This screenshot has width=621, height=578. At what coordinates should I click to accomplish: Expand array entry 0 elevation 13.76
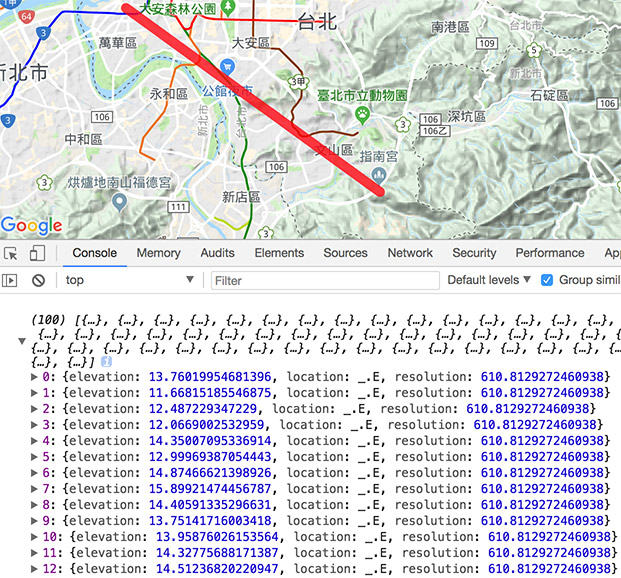point(34,377)
